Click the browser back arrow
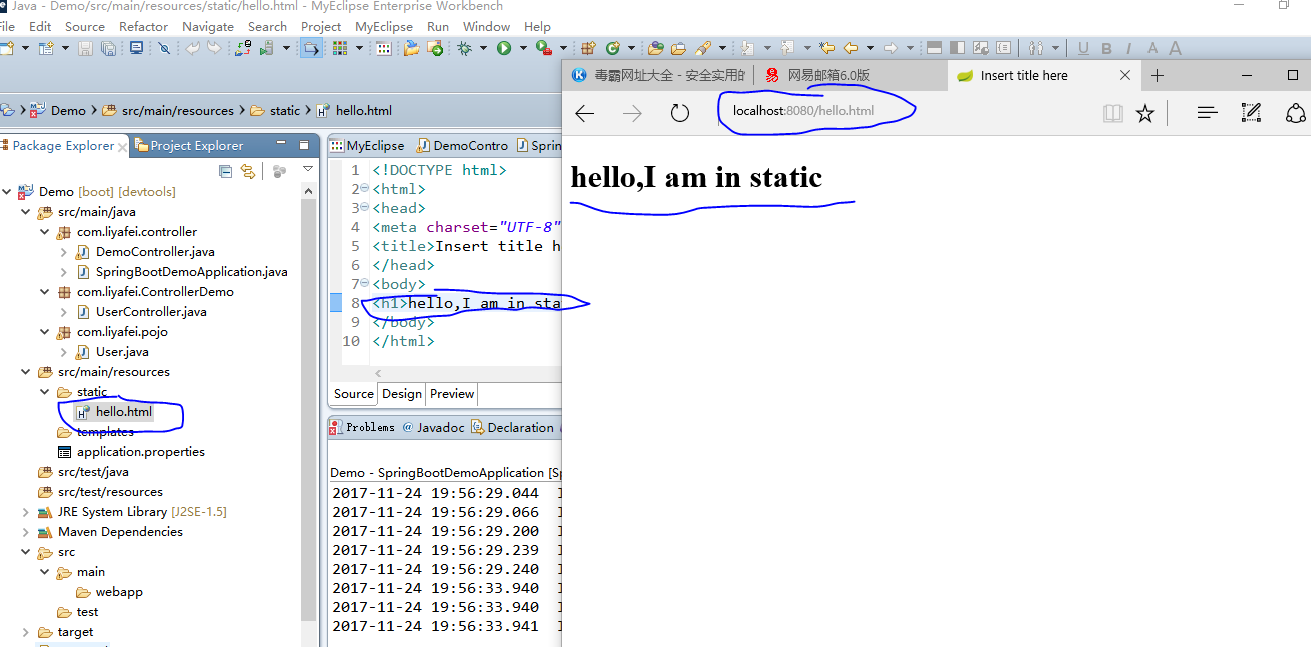This screenshot has height=647, width=1311. click(585, 113)
